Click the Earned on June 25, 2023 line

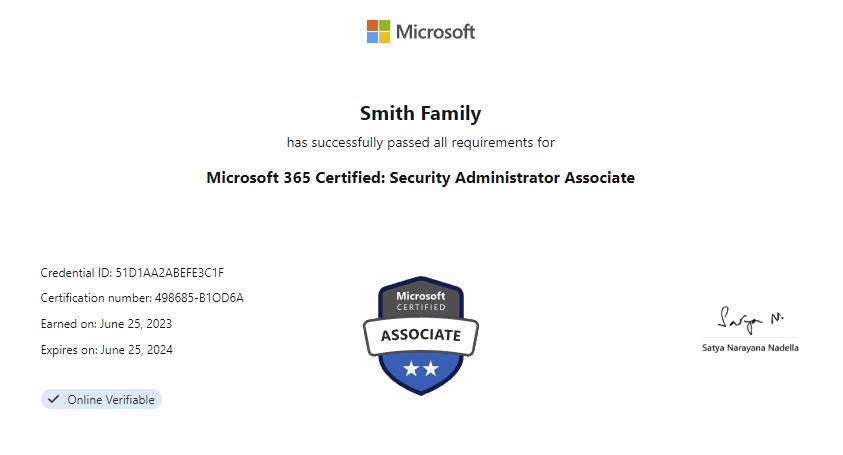pyautogui.click(x=106, y=324)
